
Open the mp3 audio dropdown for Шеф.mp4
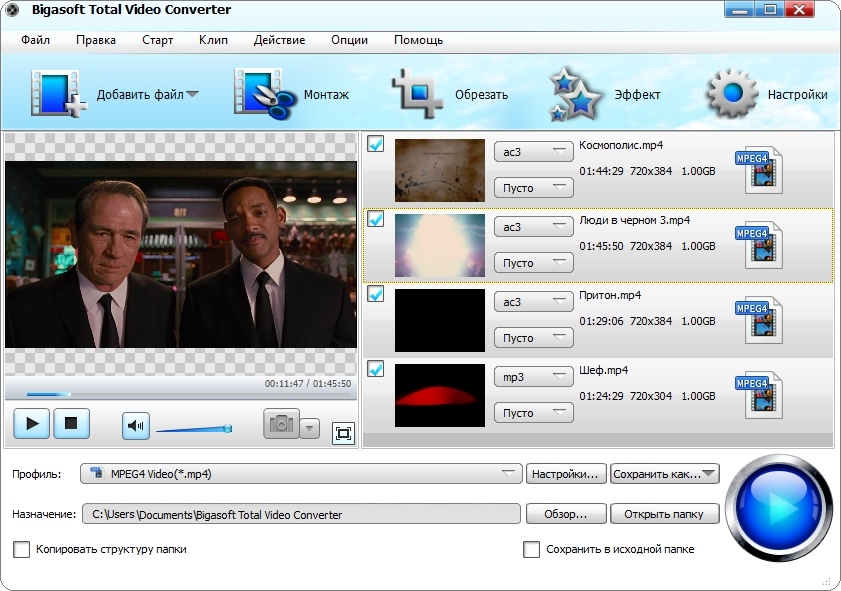click(x=533, y=377)
